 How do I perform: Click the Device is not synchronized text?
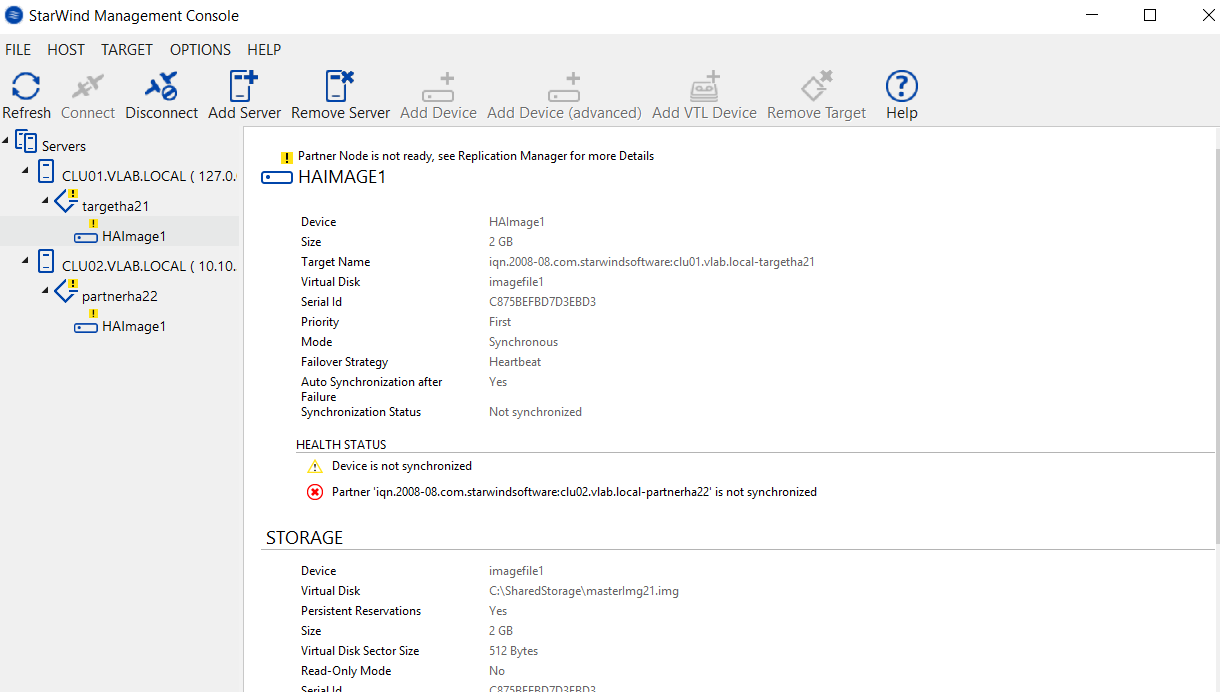402,466
